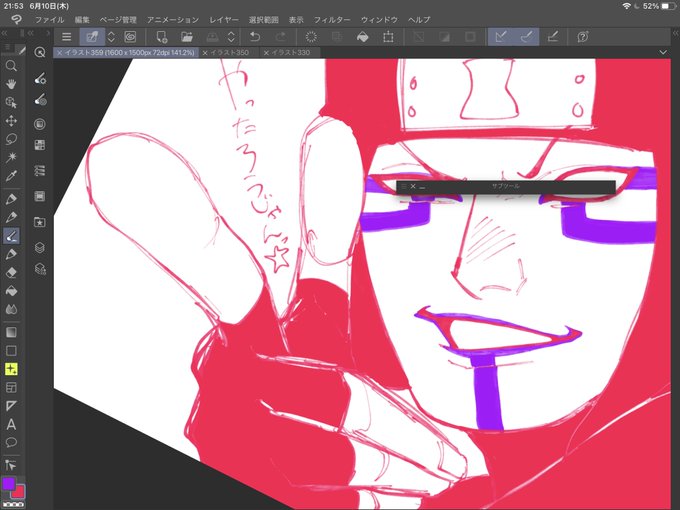Switch to the イラスト350 canvas tab
The height and width of the screenshot is (510, 680).
pyautogui.click(x=230, y=52)
